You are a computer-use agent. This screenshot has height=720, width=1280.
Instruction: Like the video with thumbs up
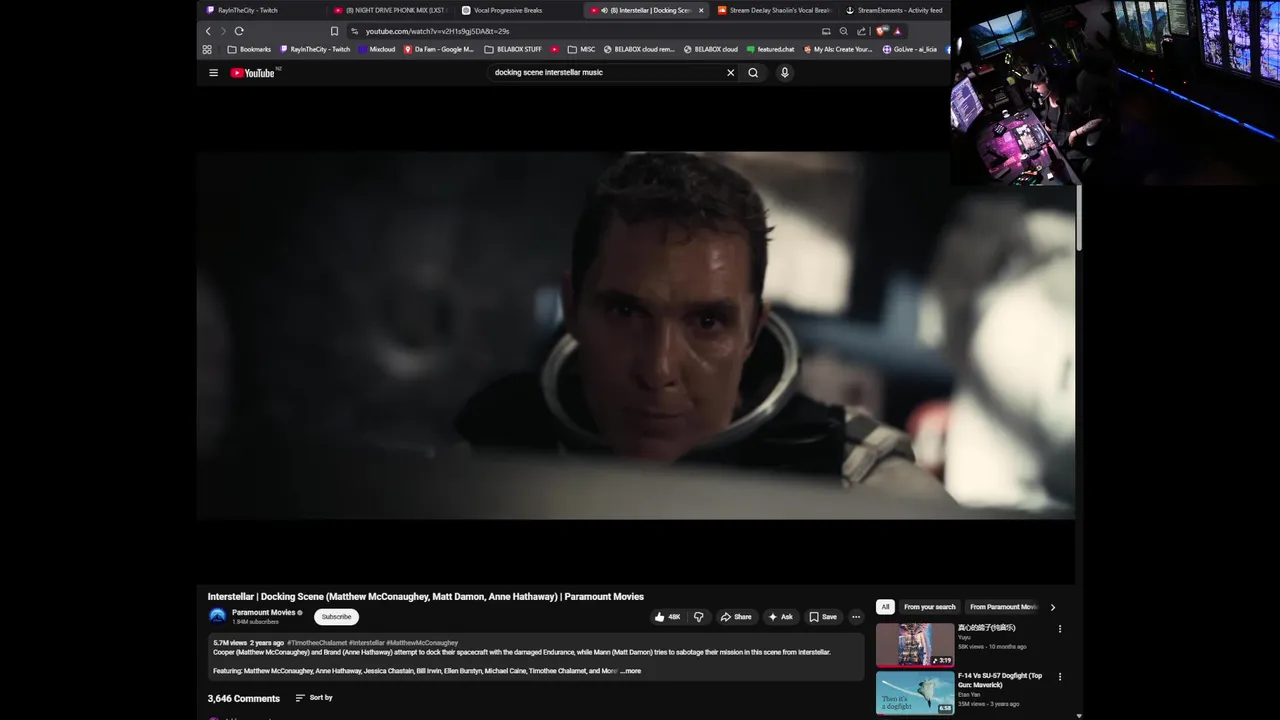pos(667,617)
